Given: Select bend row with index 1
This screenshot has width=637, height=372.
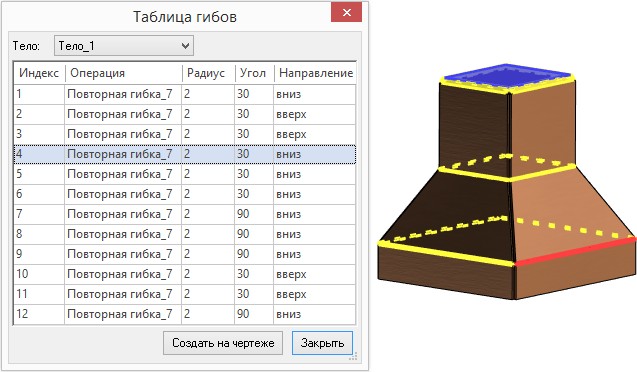Looking at the screenshot, I should click(x=185, y=94).
